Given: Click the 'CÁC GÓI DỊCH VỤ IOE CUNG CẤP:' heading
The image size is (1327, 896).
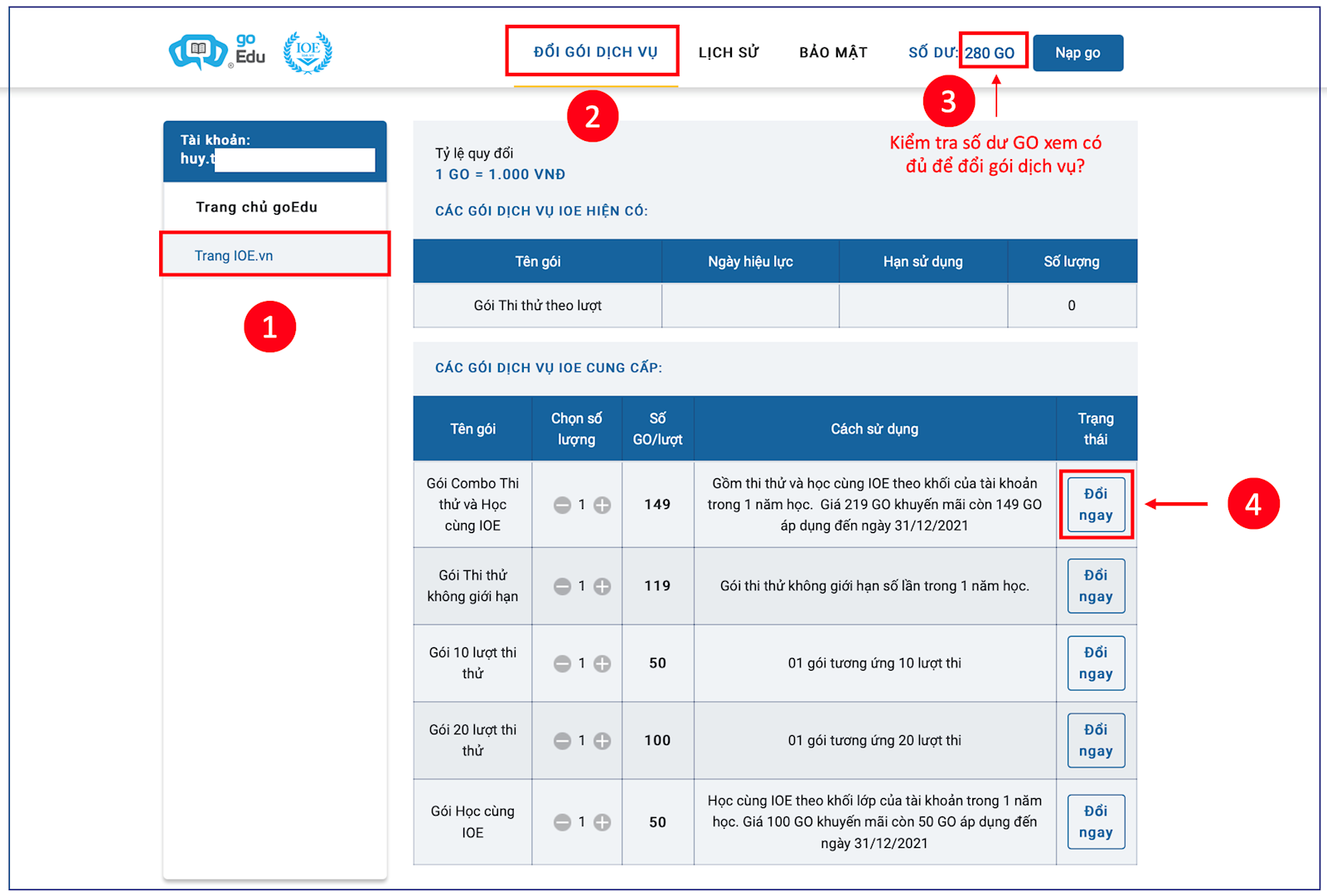Looking at the screenshot, I should [x=549, y=367].
